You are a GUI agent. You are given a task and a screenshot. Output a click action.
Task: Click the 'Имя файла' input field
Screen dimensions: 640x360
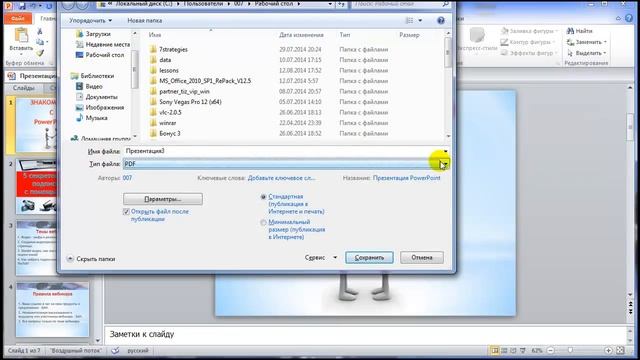coord(282,151)
